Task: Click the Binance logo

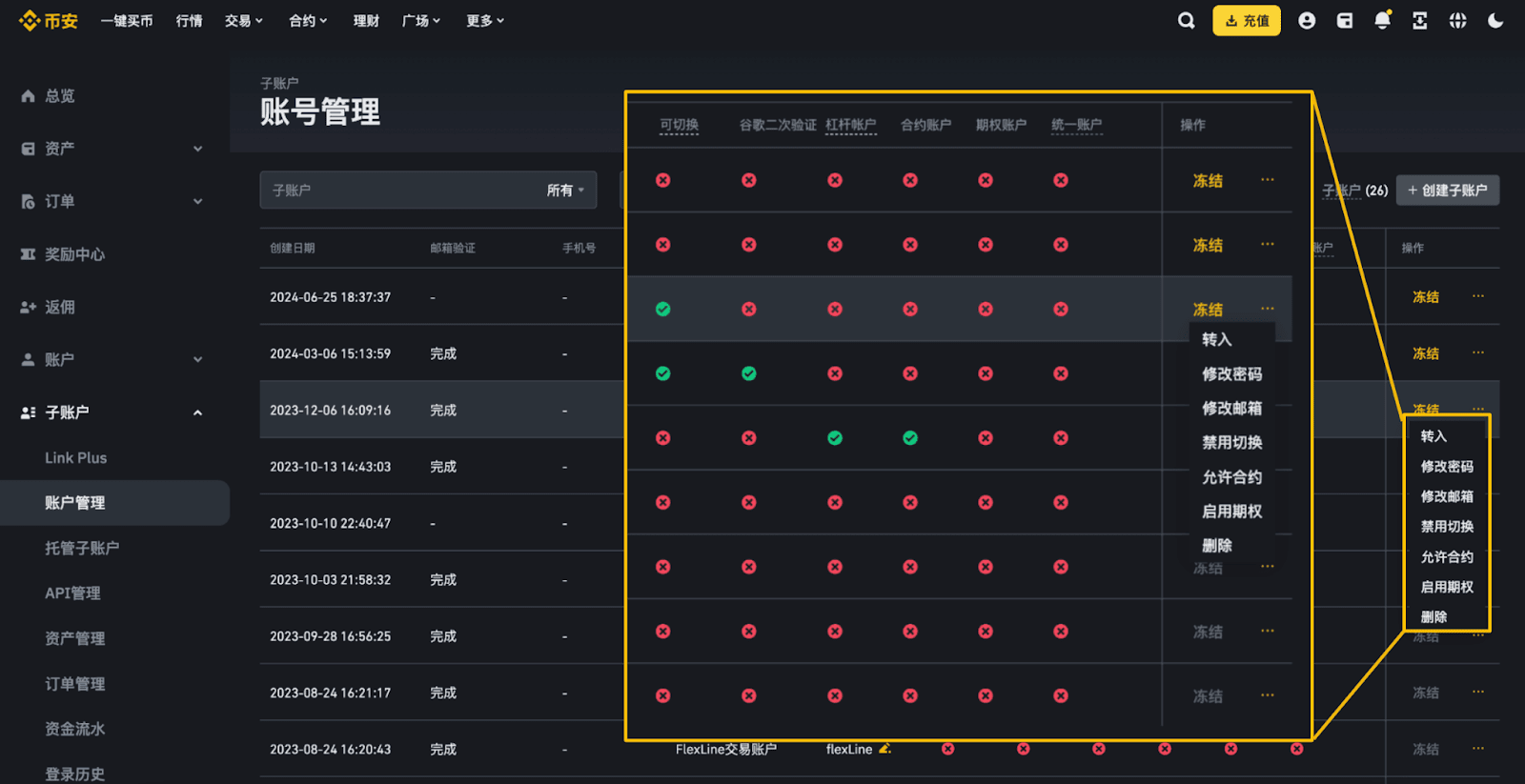Action: click(49, 21)
